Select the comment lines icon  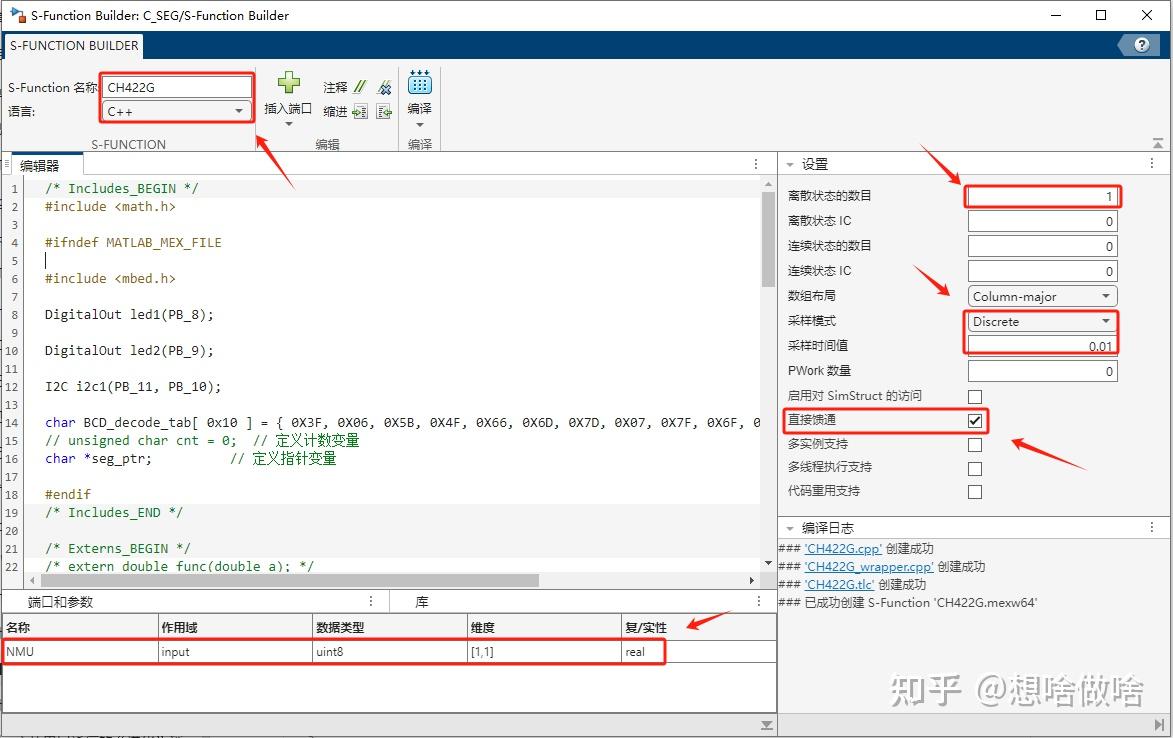click(x=360, y=88)
